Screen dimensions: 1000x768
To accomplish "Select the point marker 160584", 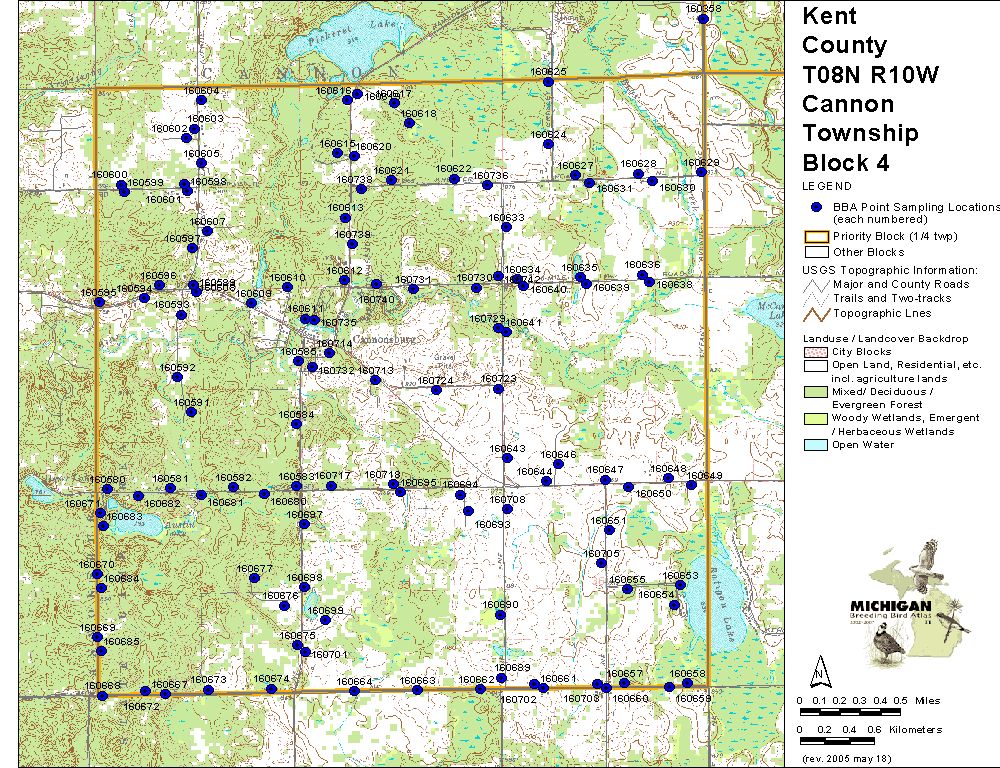I will 296,424.
